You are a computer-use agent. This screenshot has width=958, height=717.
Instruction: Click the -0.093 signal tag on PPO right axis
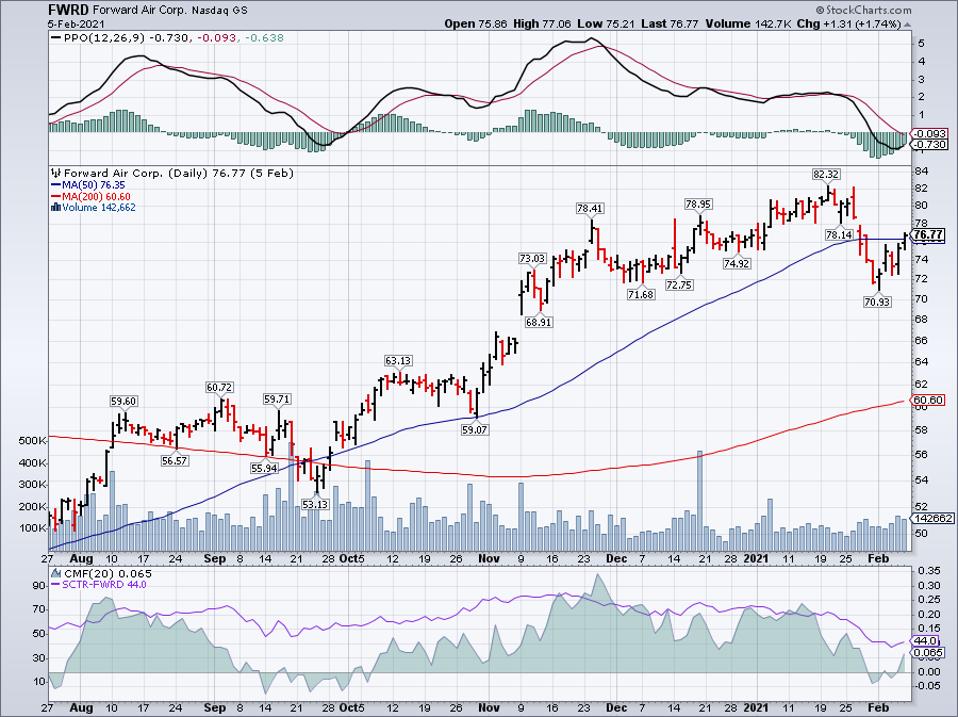tap(929, 134)
